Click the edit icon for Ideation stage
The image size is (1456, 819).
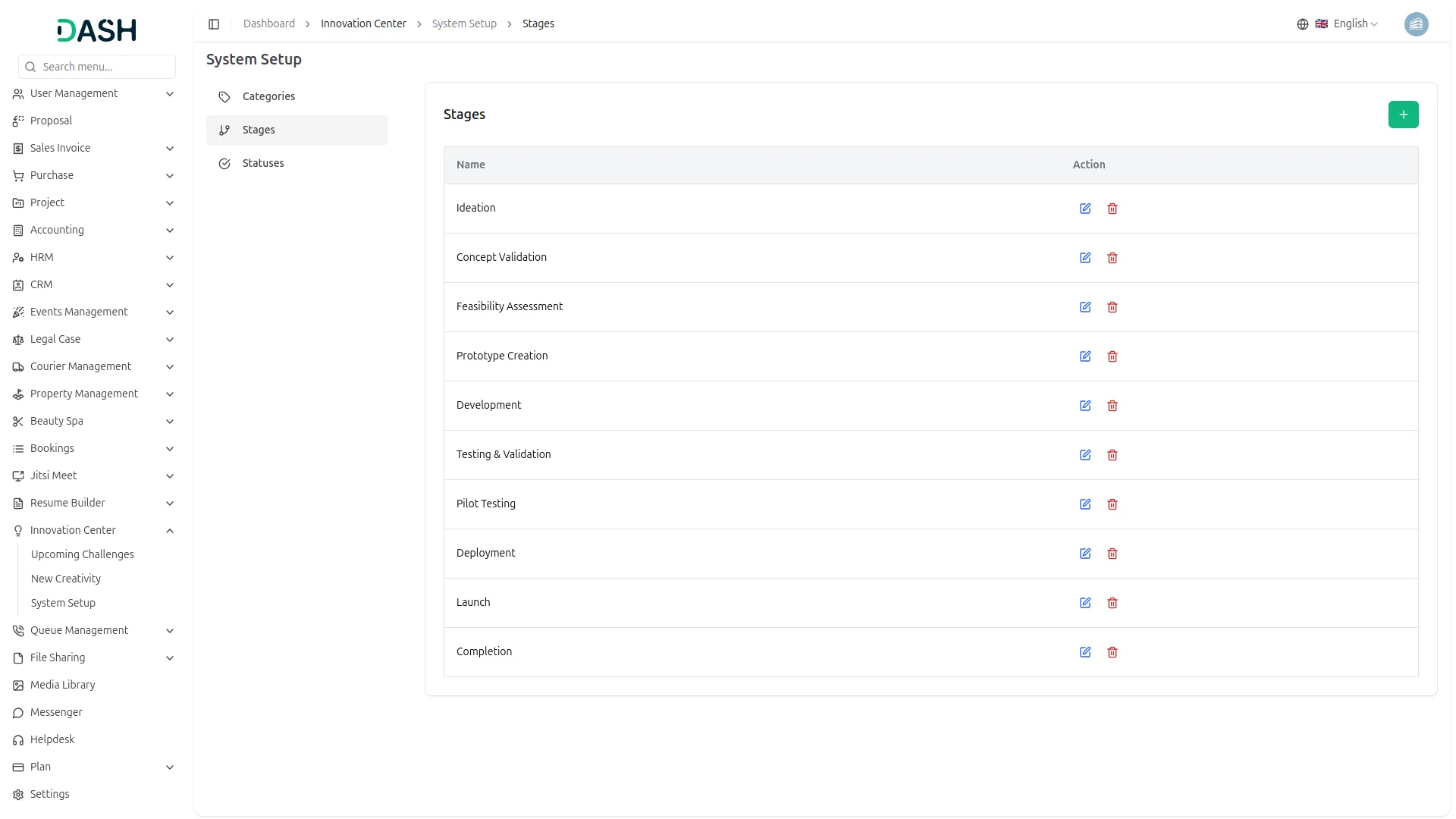click(1085, 209)
